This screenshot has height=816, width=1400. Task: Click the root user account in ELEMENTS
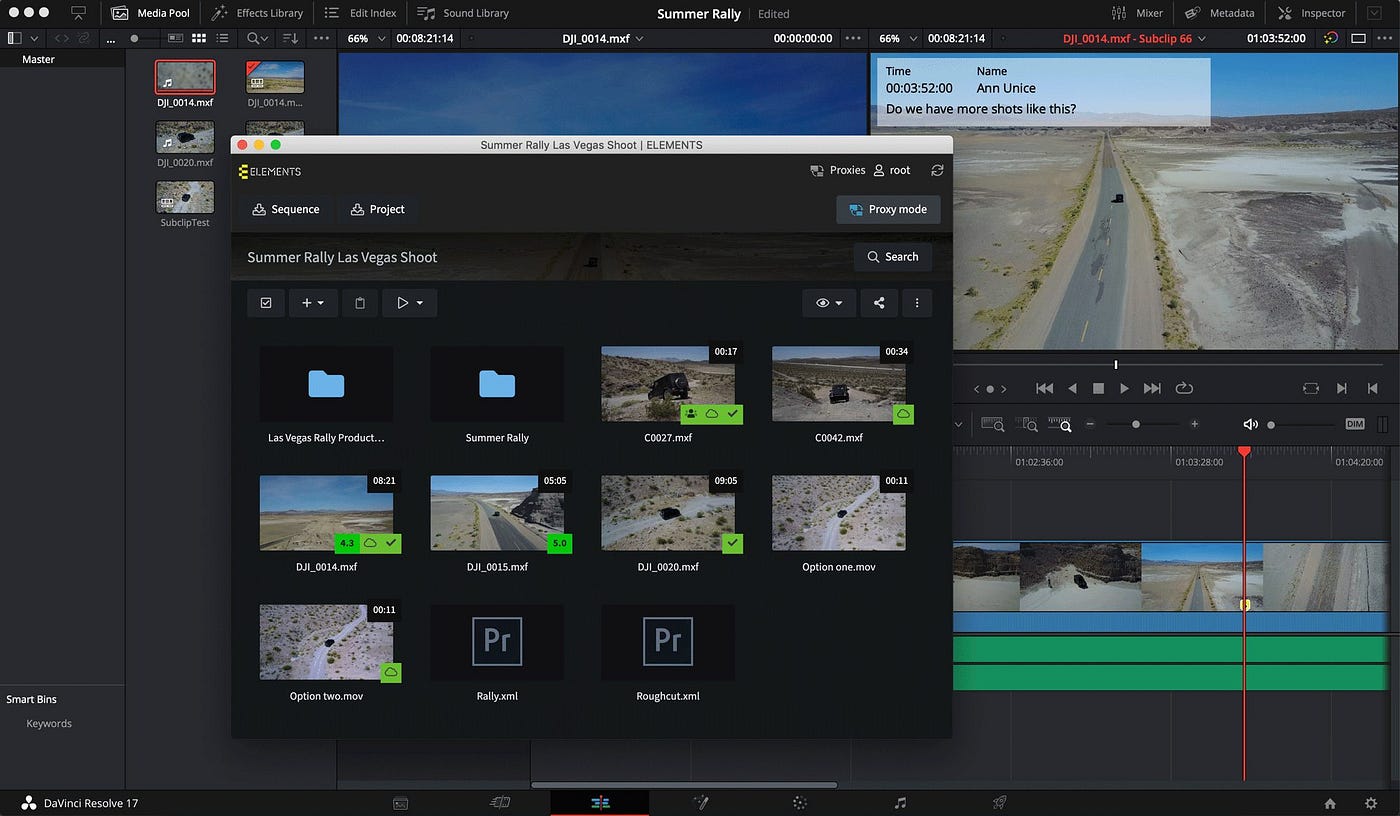[892, 170]
